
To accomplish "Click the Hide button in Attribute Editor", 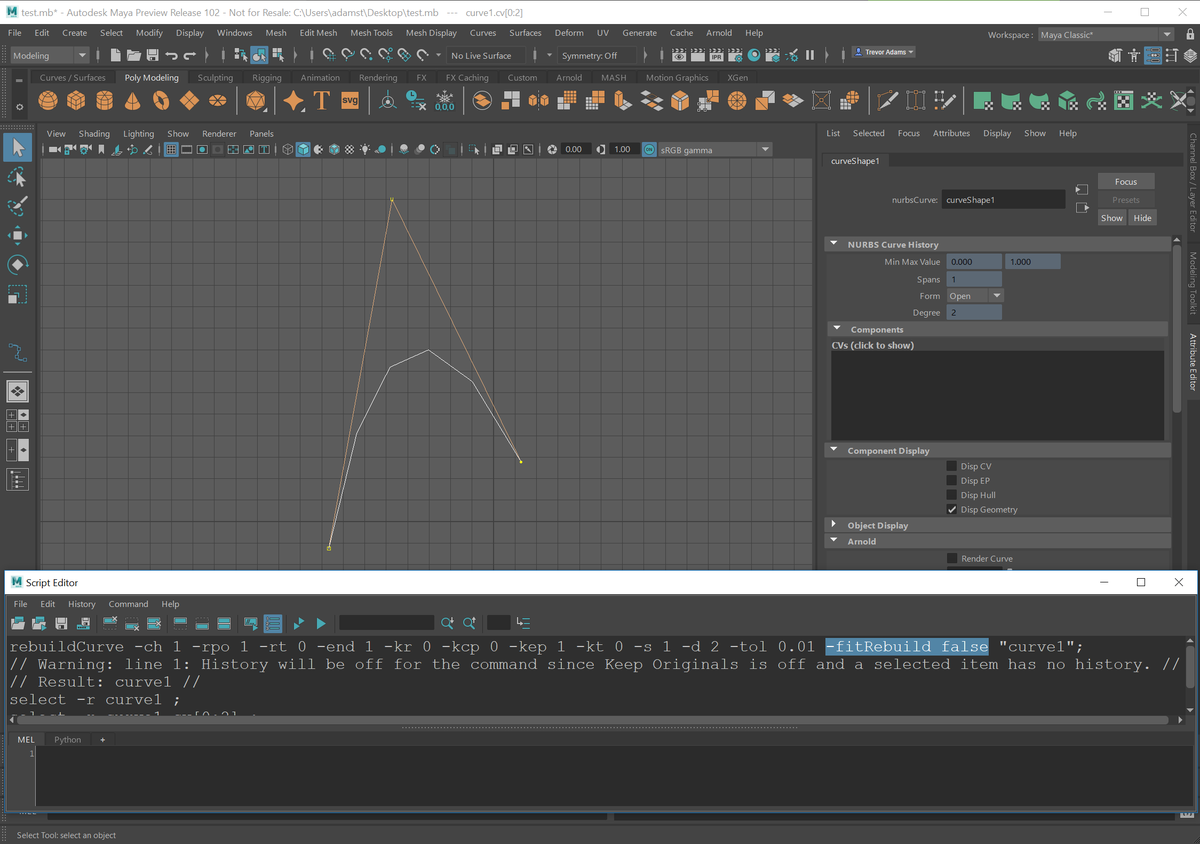I will [1142, 217].
